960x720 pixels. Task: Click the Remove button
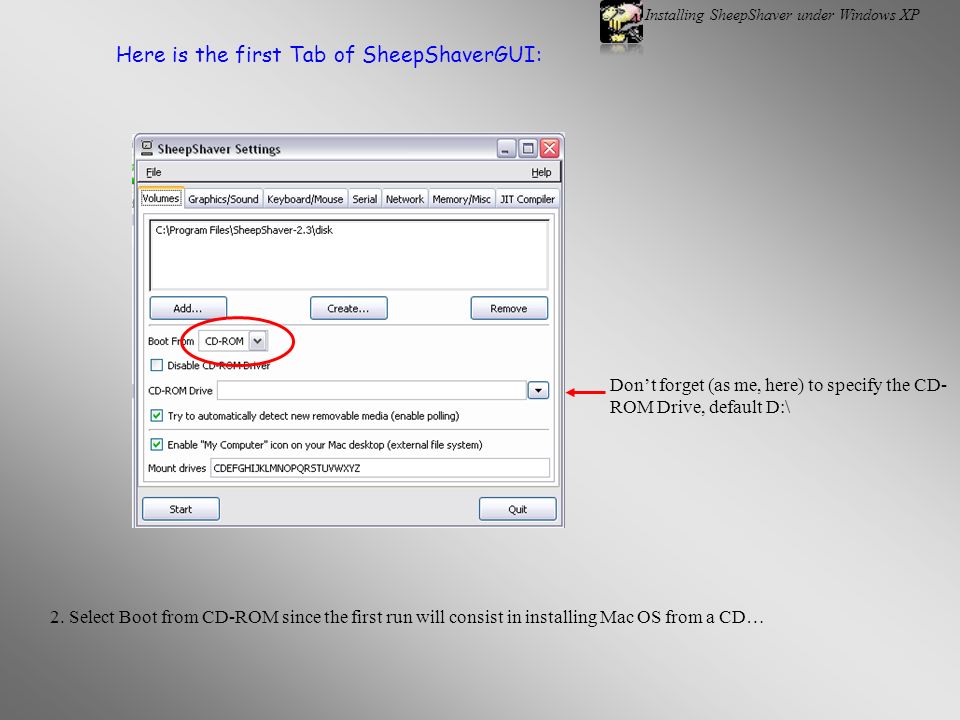tap(509, 308)
